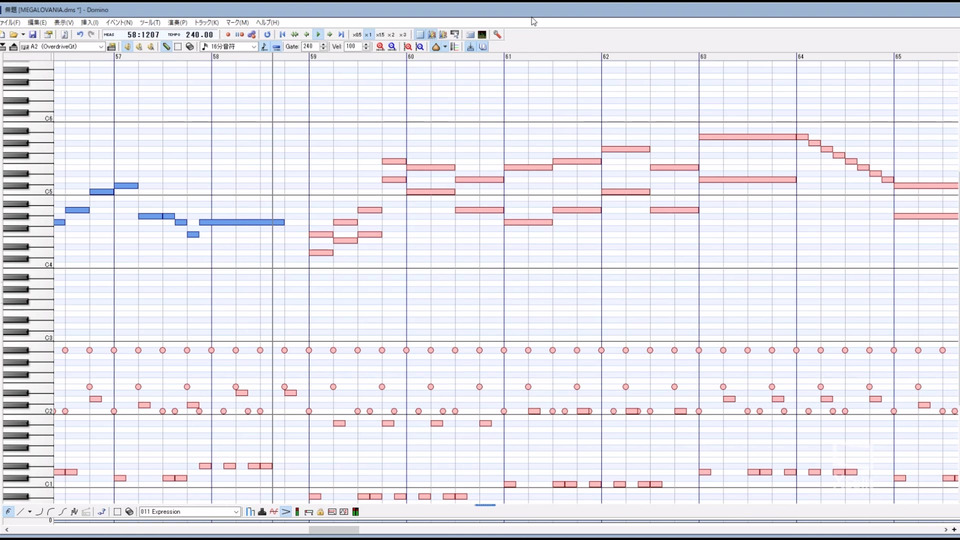Select the S-curve tool in bottom toolbar
This screenshot has height=540, width=960.
click(x=62, y=512)
